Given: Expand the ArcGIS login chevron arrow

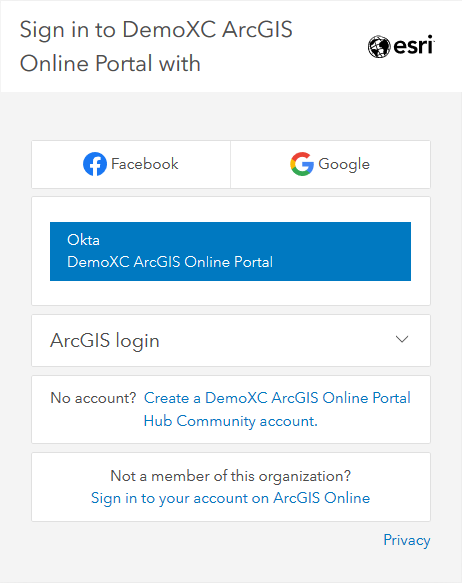Looking at the screenshot, I should click(x=402, y=339).
